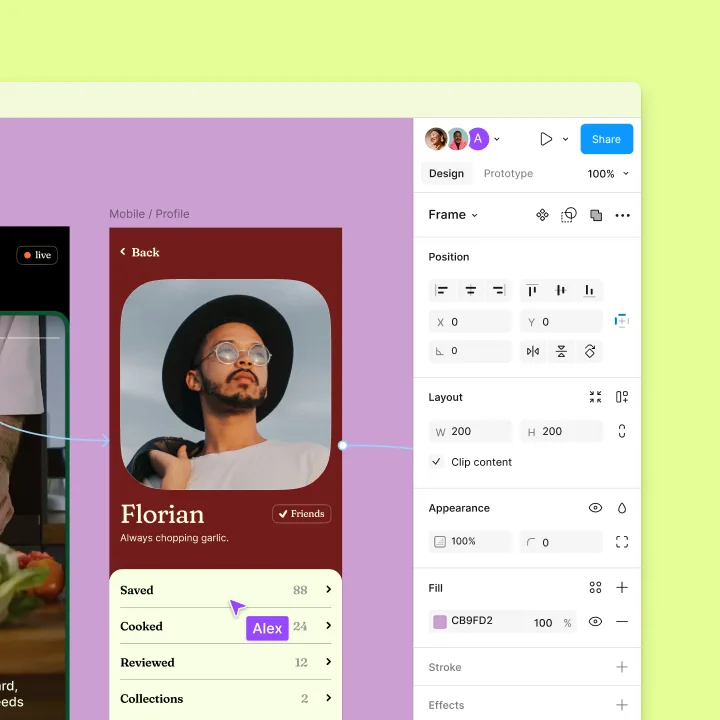Viewport: 720px width, 720px height.
Task: Expand the collaborators avatar dropdown chevron
Action: [497, 139]
